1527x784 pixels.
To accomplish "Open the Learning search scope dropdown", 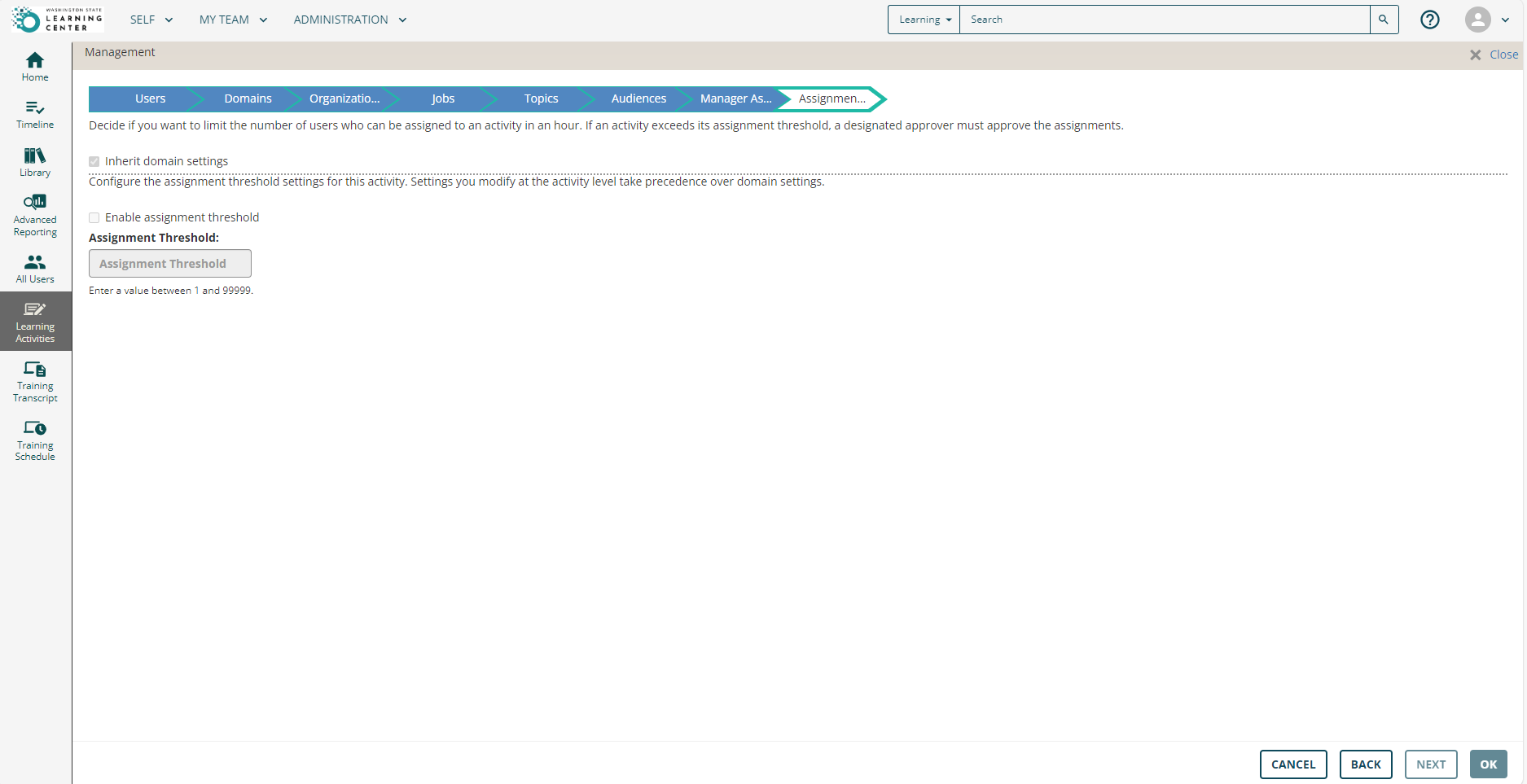I will pyautogui.click(x=924, y=20).
